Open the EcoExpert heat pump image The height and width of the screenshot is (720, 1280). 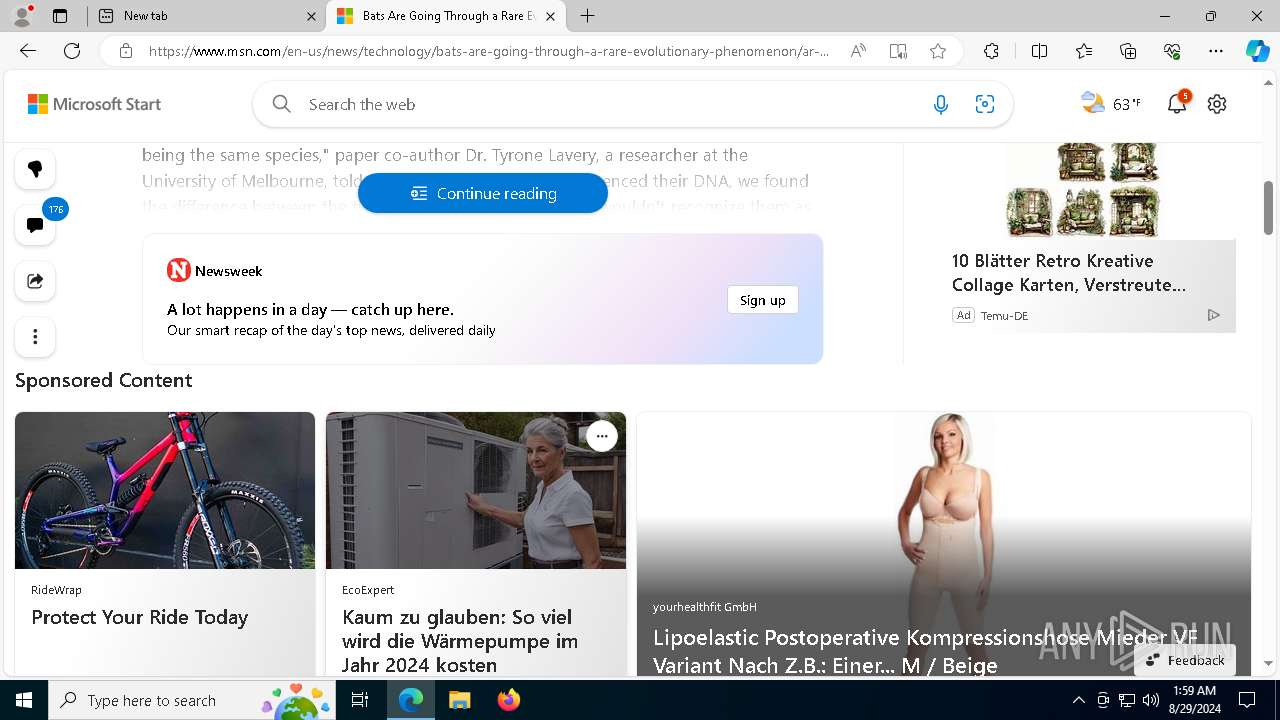click(x=476, y=490)
